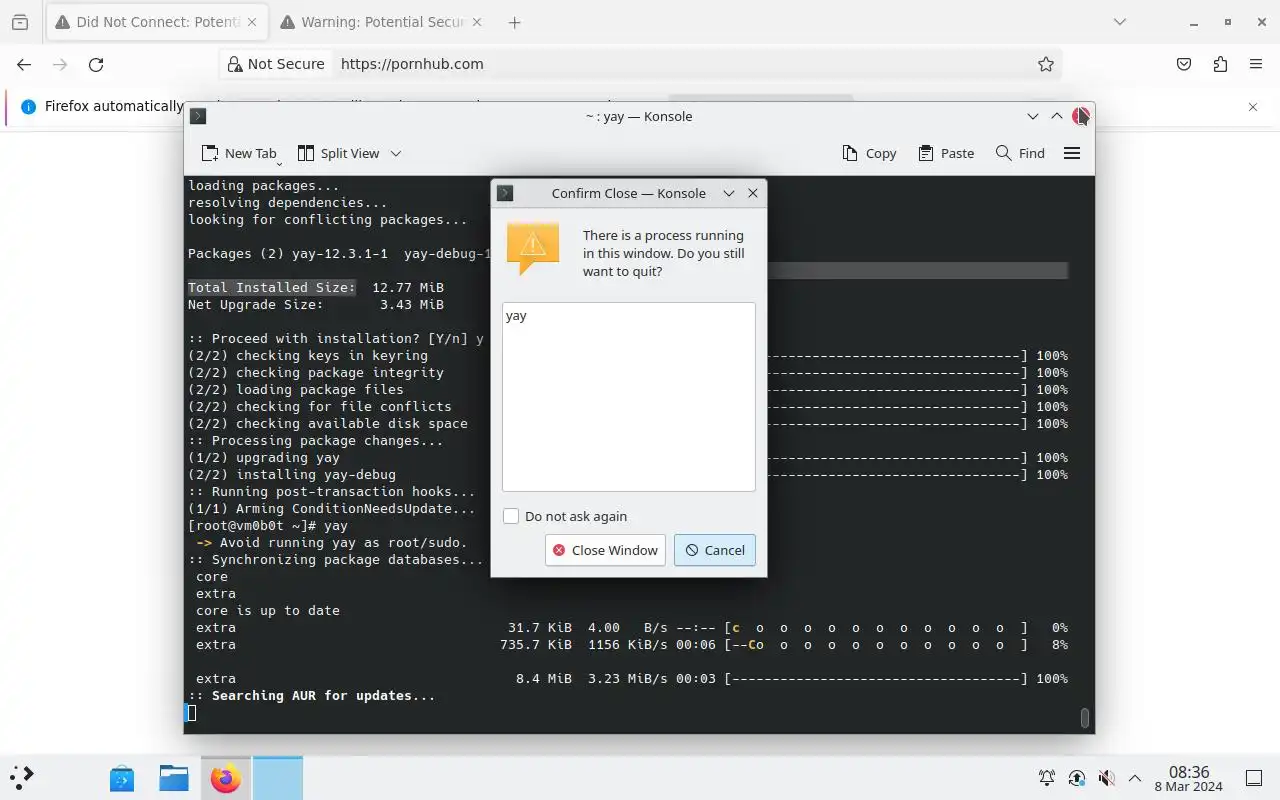
Task: Open Firefox View recent browsing icon
Action: [20, 22]
